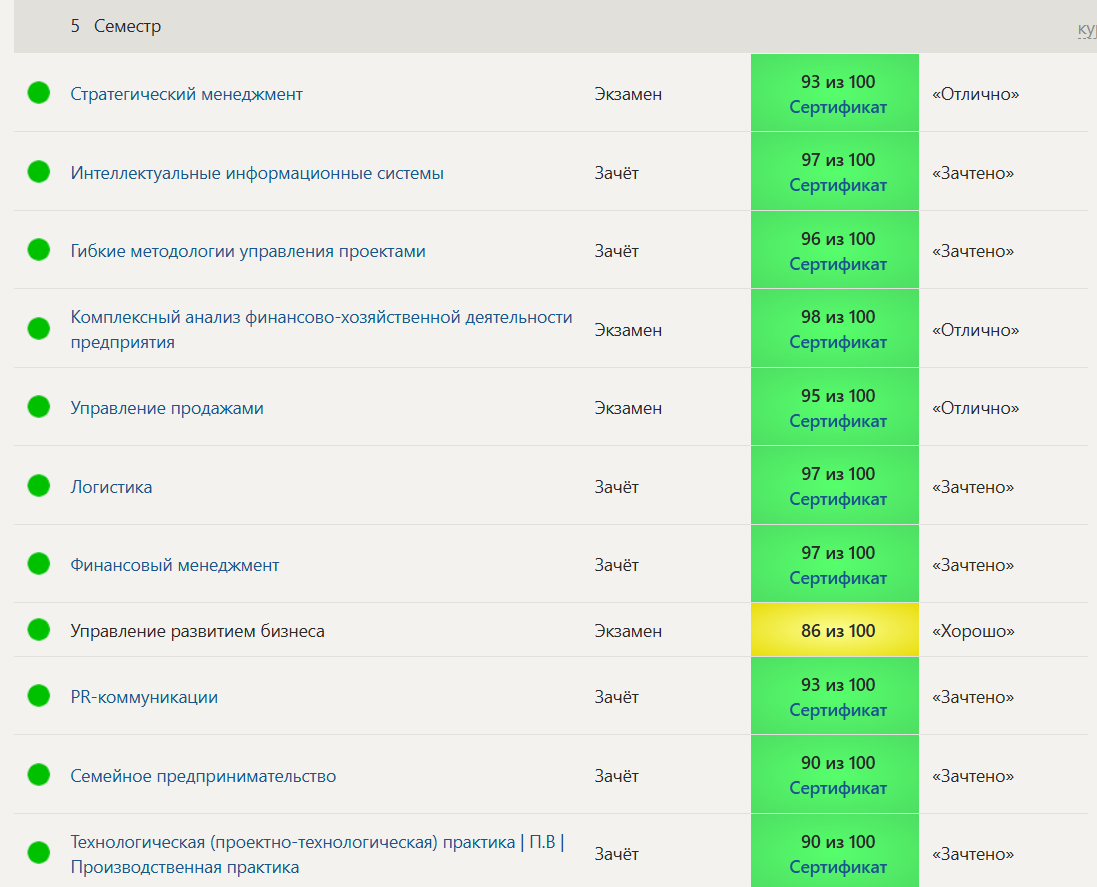
Task: Click green status dot beside Стратегический менеджмент
Action: tap(38, 93)
